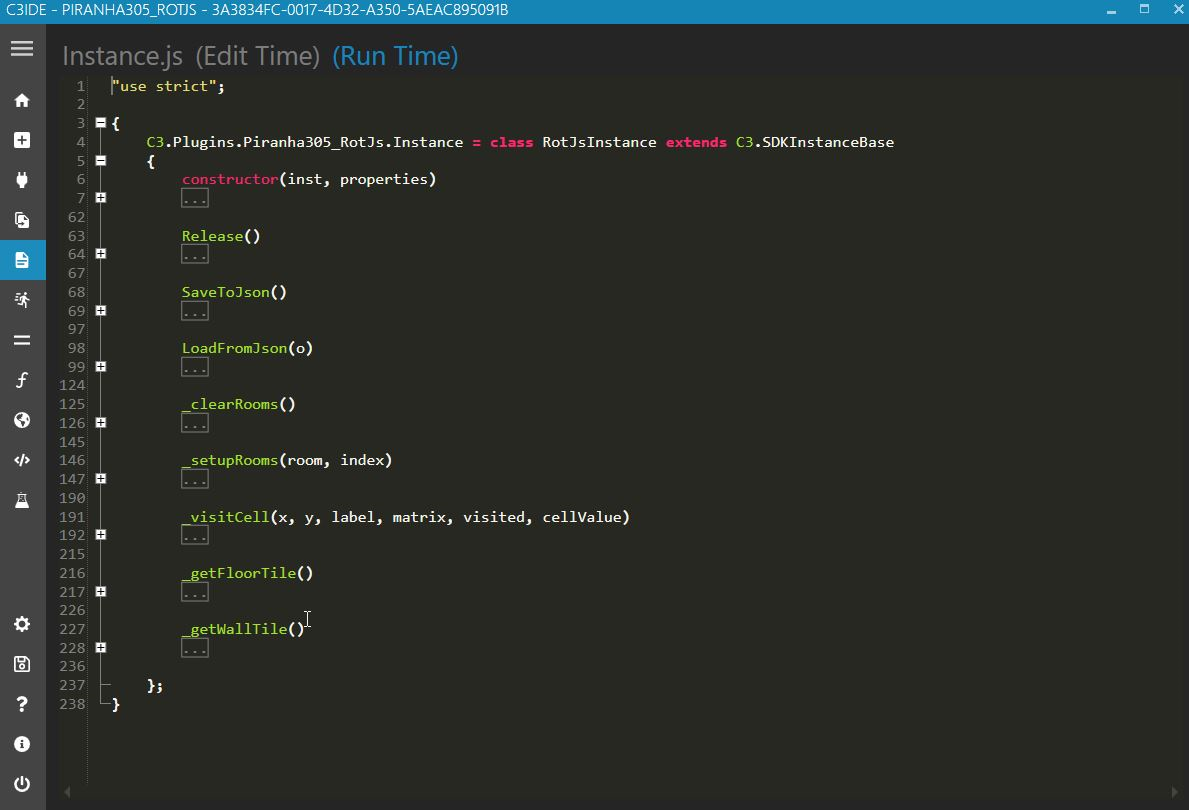The width and height of the screenshot is (1189, 810).
Task: Click the power exit icon
Action: click(x=22, y=784)
